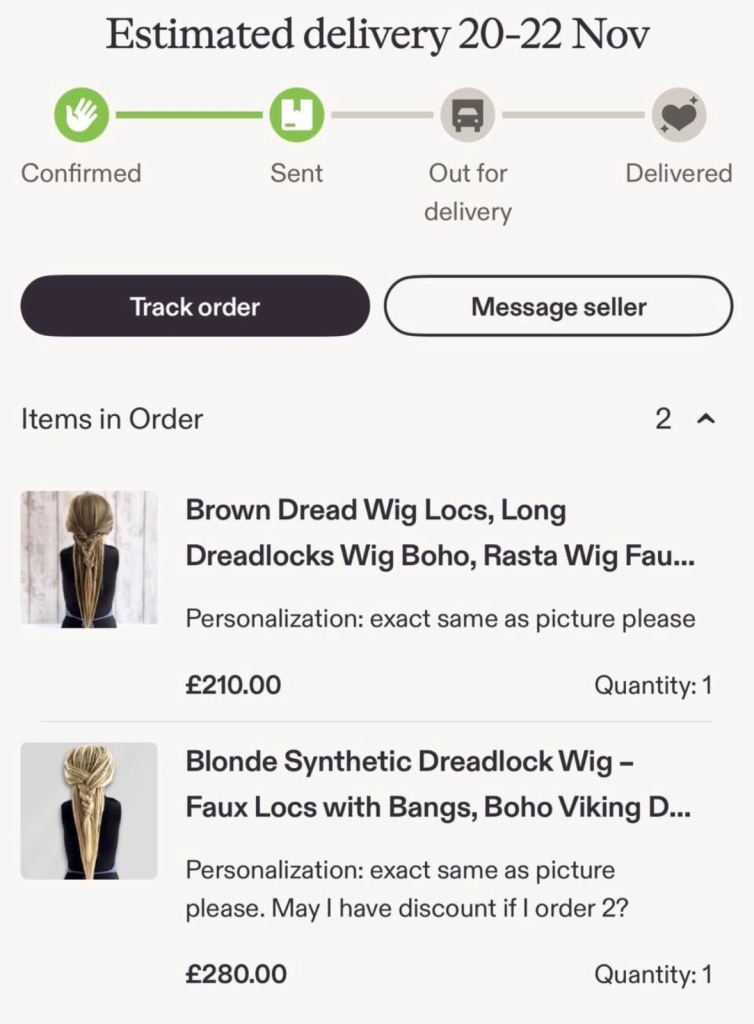Image resolution: width=754 pixels, height=1024 pixels.
Task: Click the green progress bar between Confirmed and Sent
Action: tap(189, 115)
